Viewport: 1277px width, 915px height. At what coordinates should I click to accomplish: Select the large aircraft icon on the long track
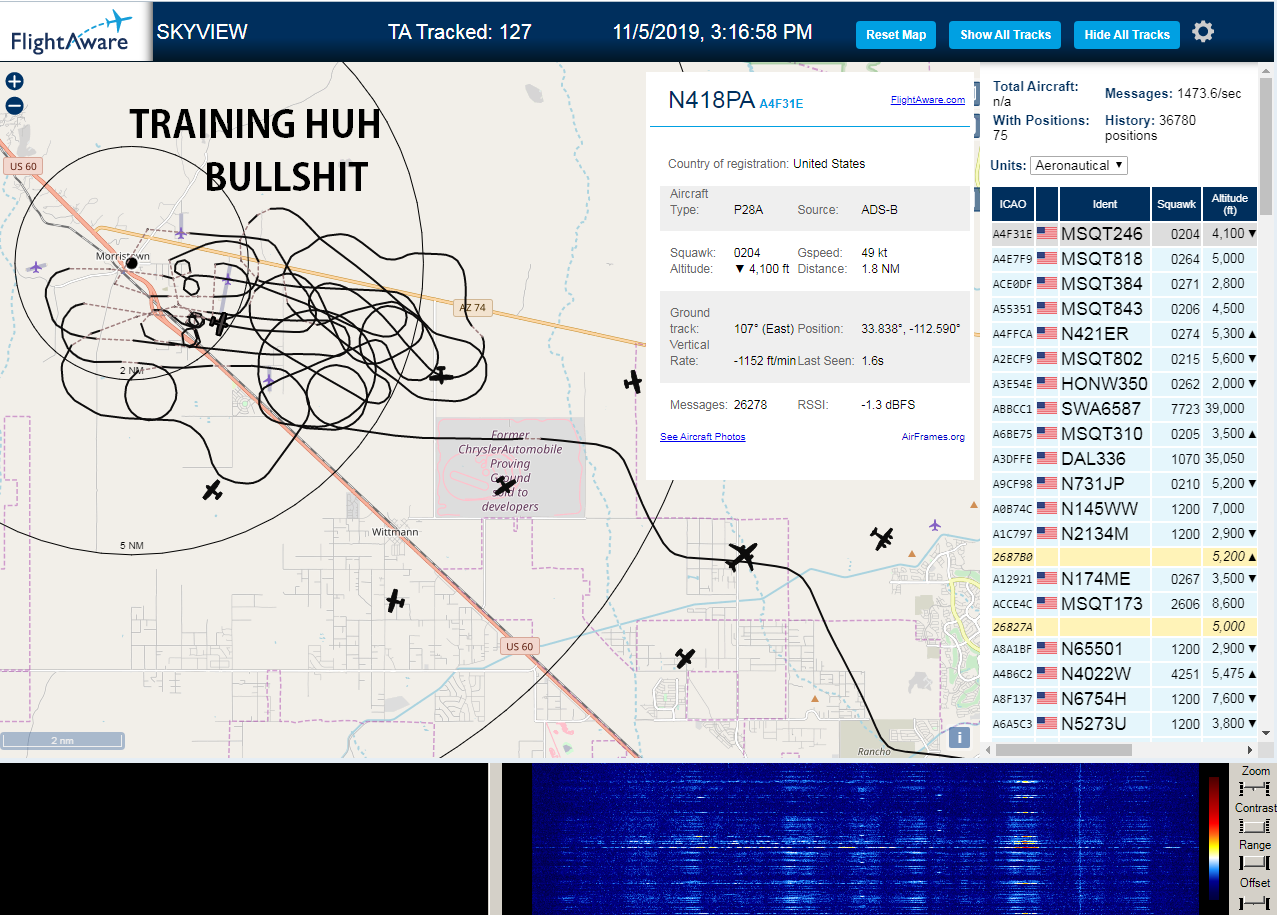[741, 556]
